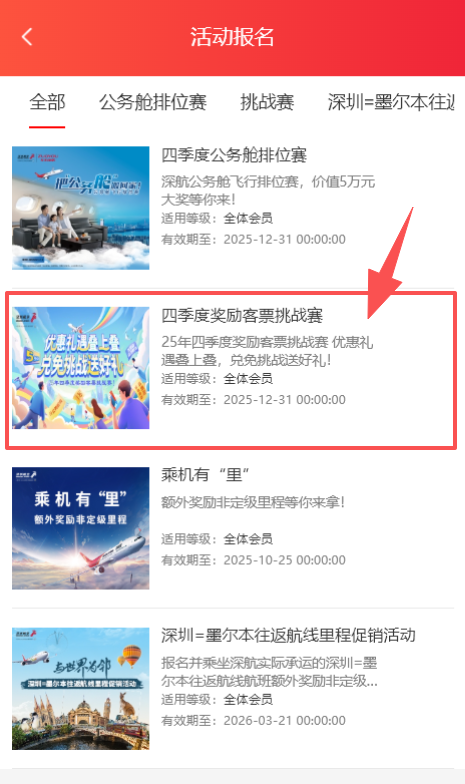The width and height of the screenshot is (465, 784).
Task: Click the 25年四季度奖励客票挑战赛 description
Action: coord(267,351)
